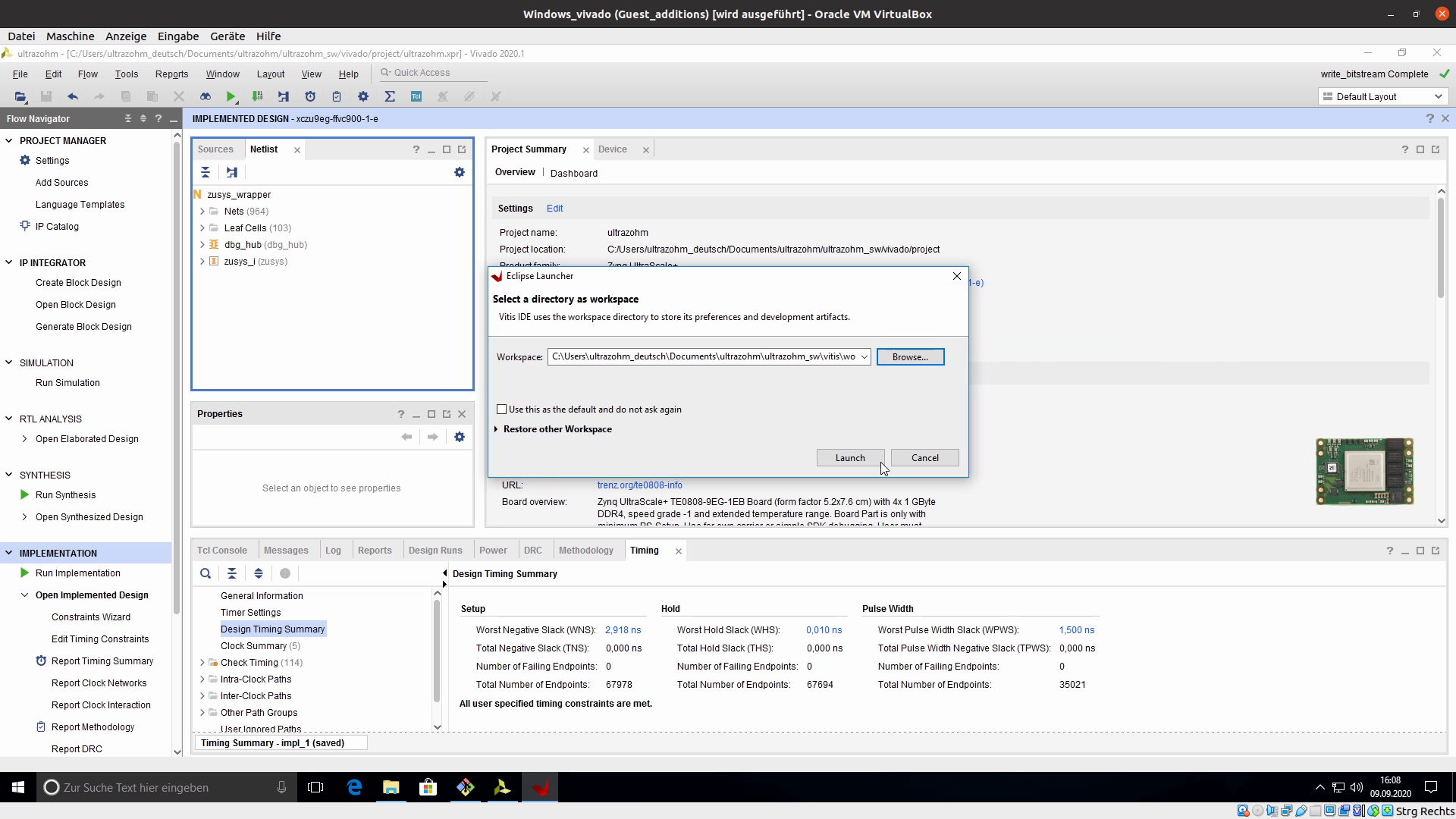The image size is (1456, 819).
Task: Click the Launch button
Action: click(x=849, y=458)
